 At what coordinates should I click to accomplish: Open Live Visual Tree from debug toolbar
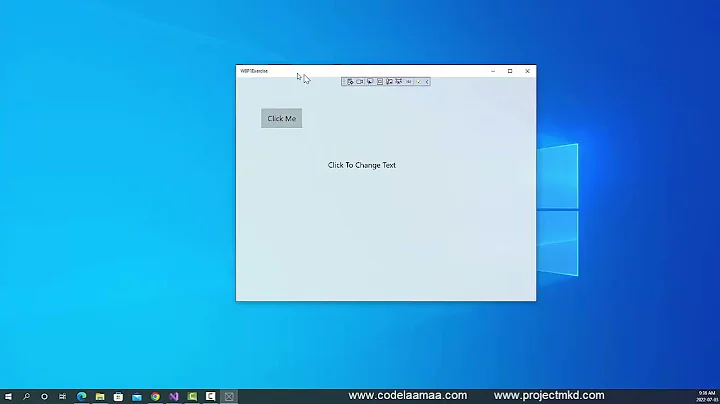350,82
